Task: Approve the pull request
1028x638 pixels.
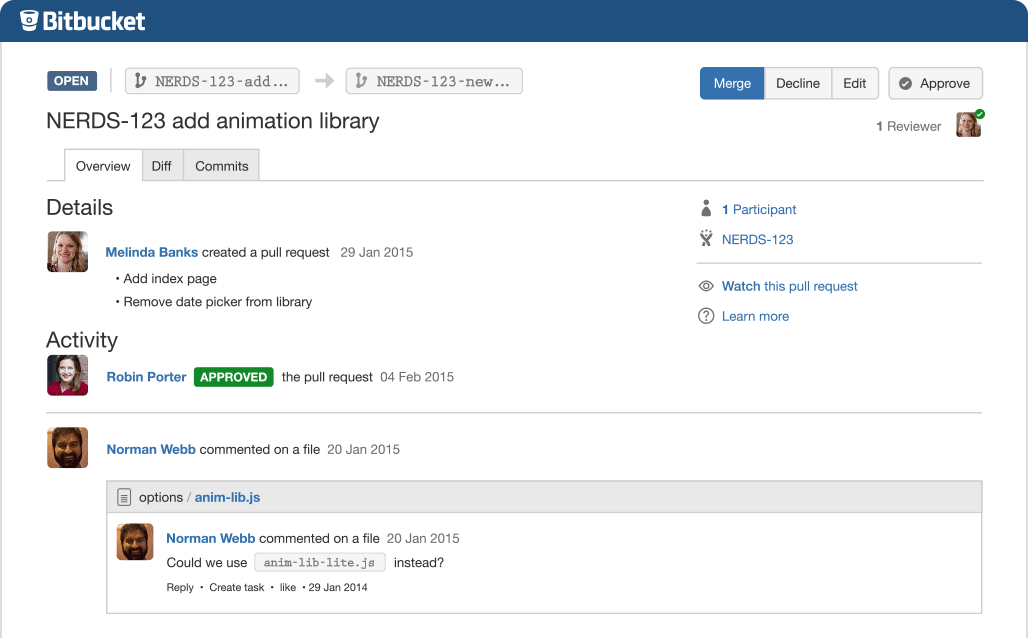Action: 935,84
